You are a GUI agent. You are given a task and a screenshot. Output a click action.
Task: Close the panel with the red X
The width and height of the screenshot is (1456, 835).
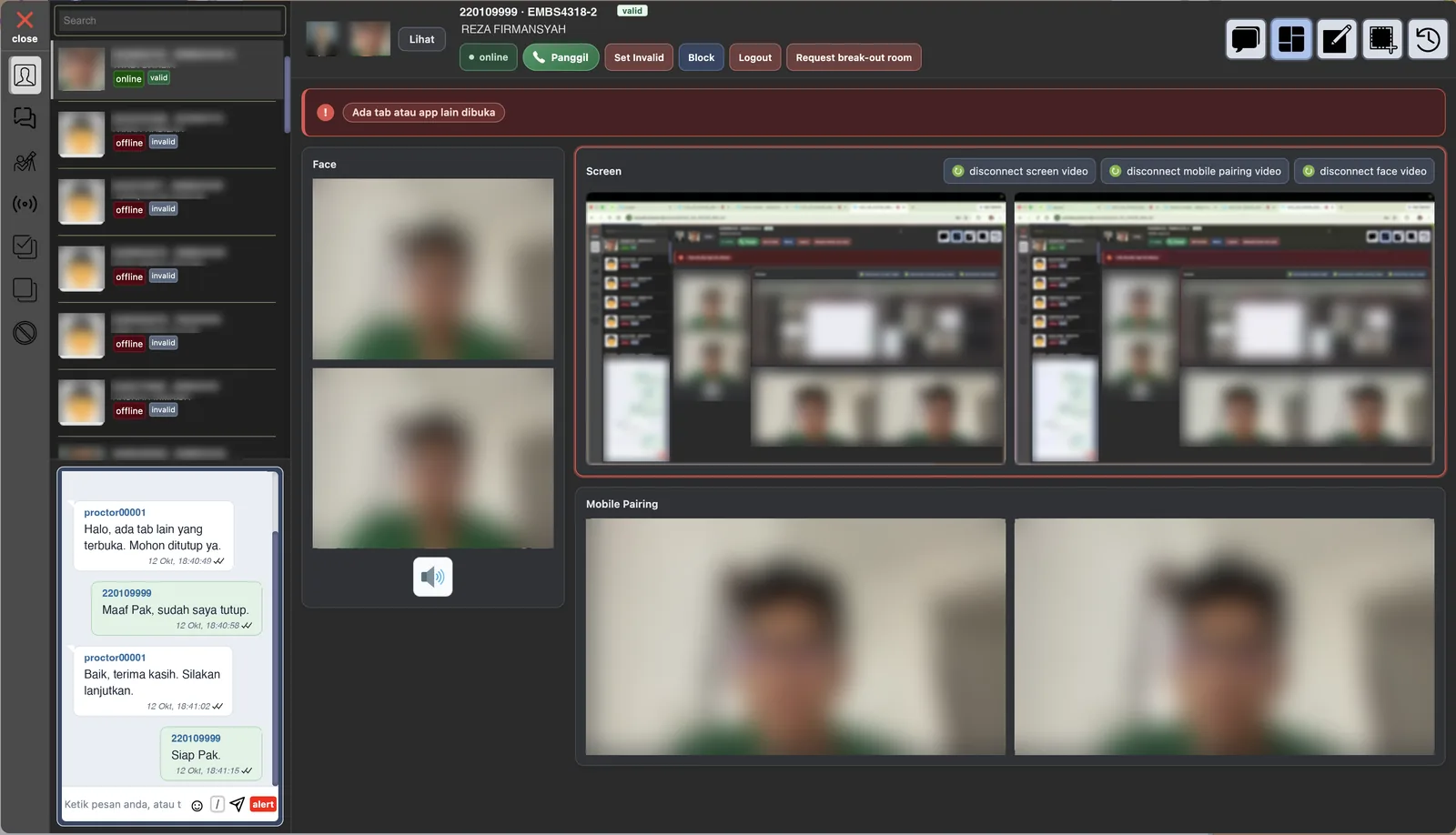(x=25, y=26)
